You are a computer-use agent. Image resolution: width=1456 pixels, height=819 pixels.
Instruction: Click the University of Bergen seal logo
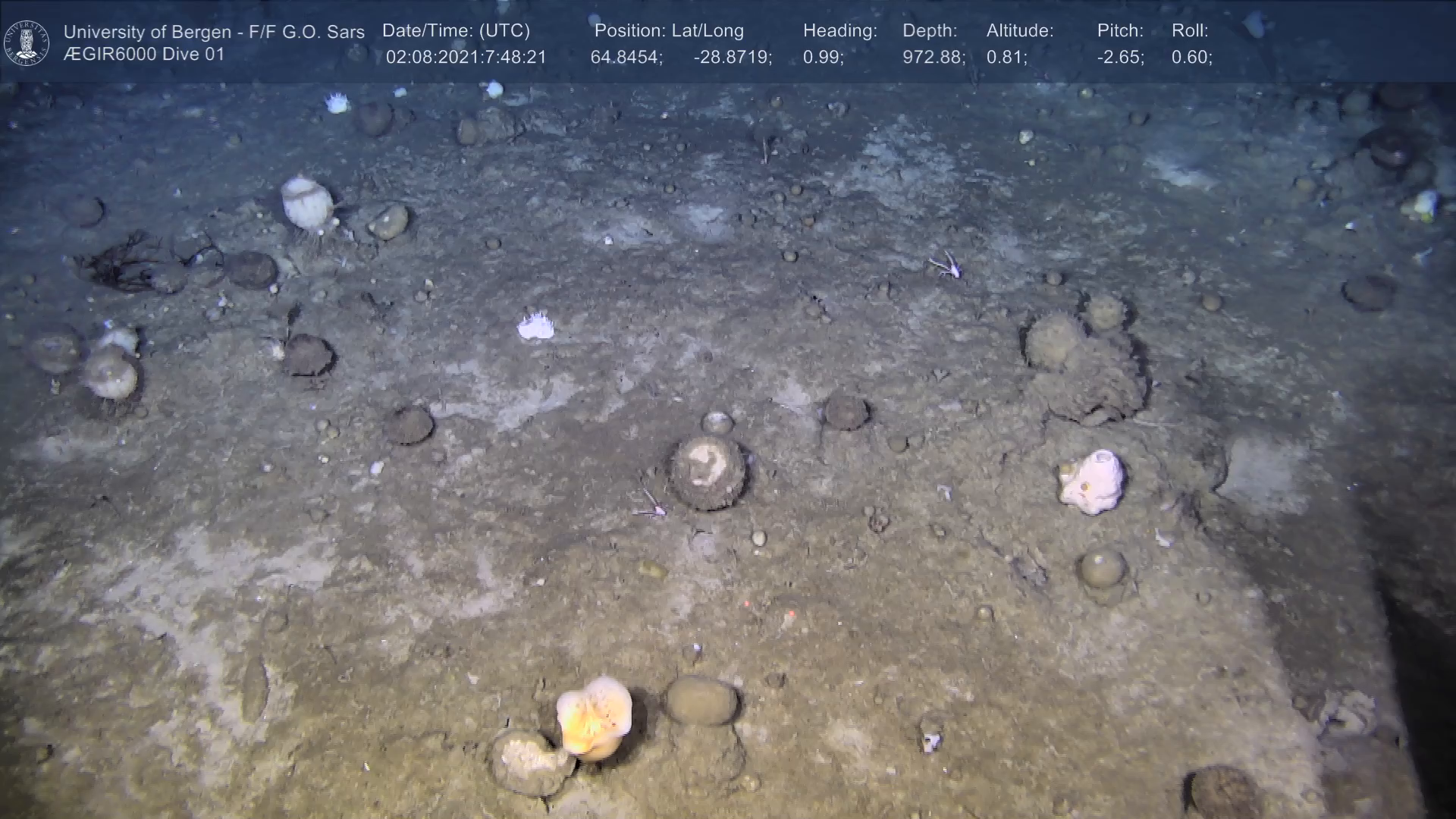27,42
